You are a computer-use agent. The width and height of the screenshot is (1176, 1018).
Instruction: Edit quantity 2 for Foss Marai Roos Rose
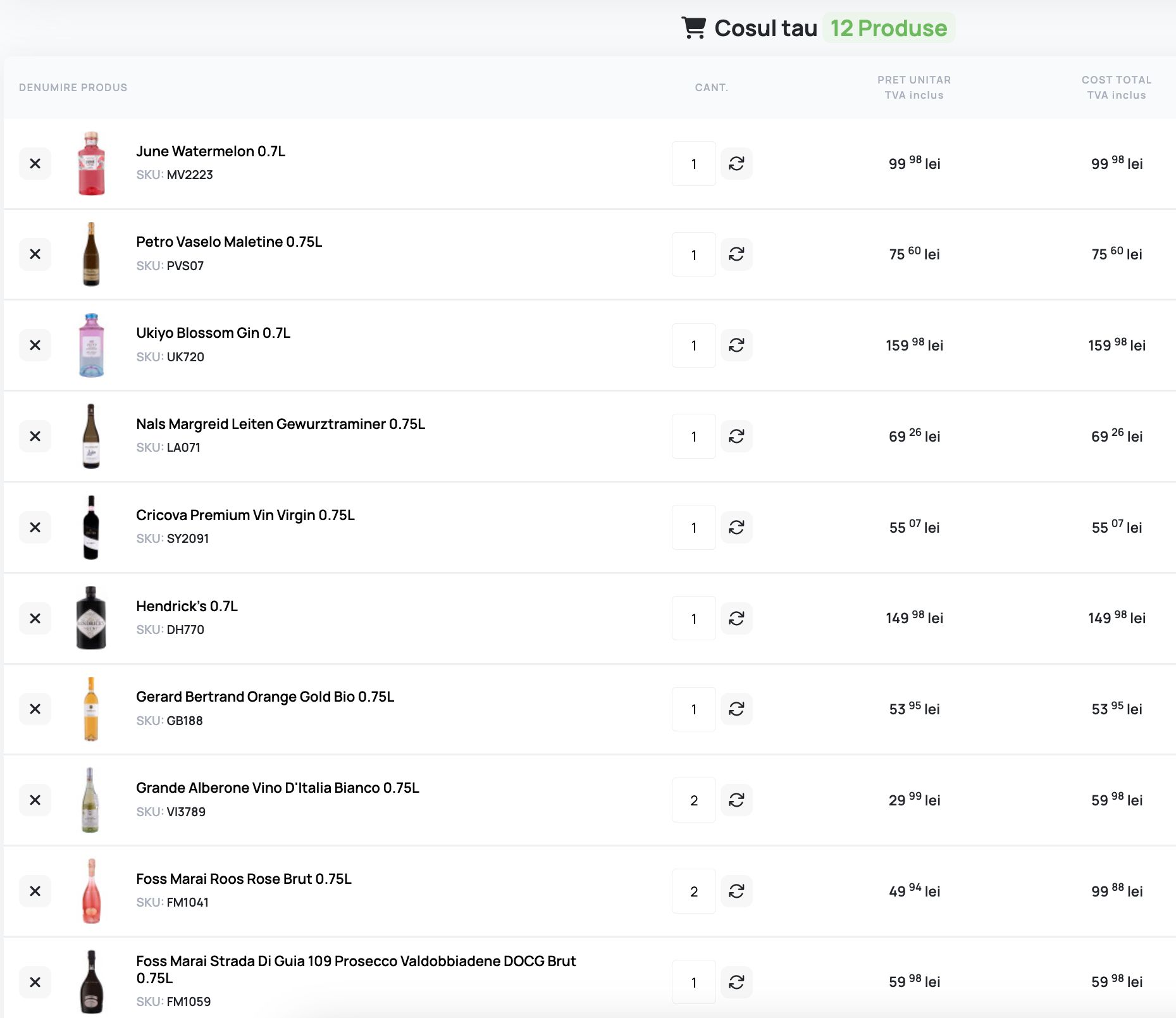pyautogui.click(x=694, y=891)
